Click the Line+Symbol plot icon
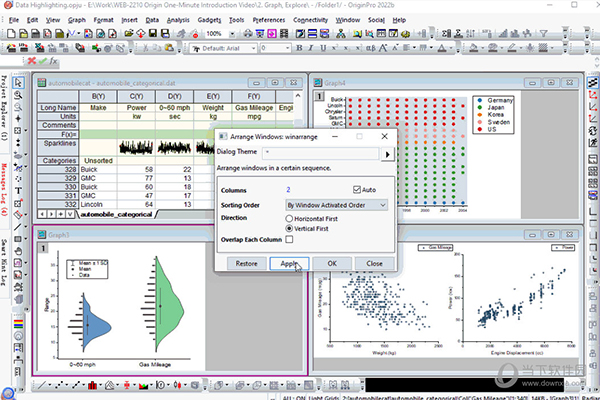600x400 pixels. click(76, 385)
